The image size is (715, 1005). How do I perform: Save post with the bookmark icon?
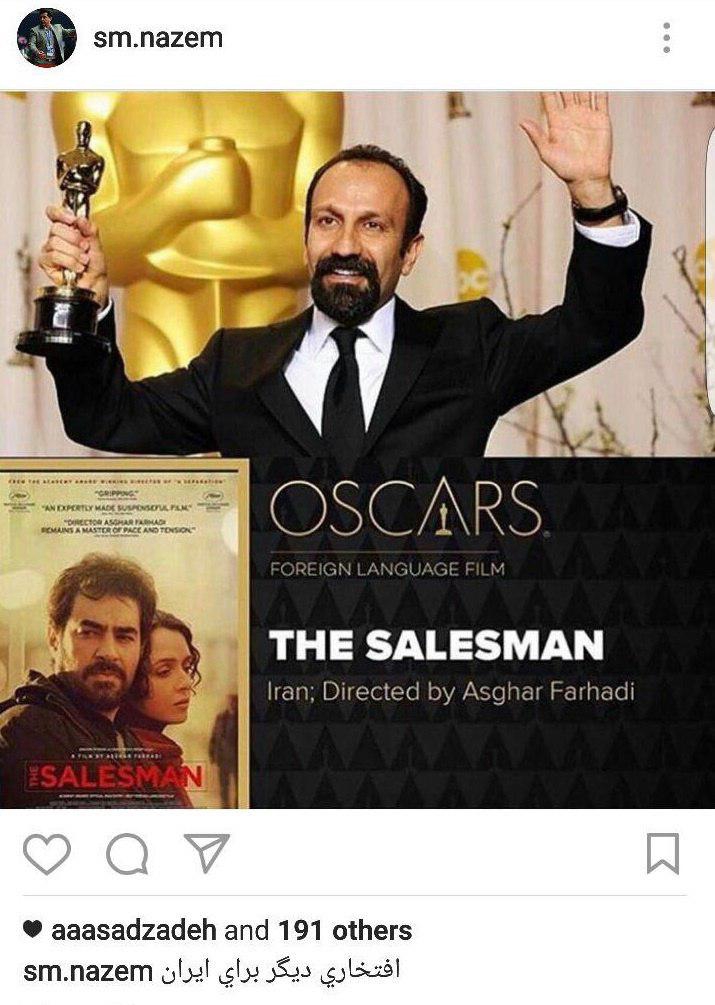pos(662,853)
